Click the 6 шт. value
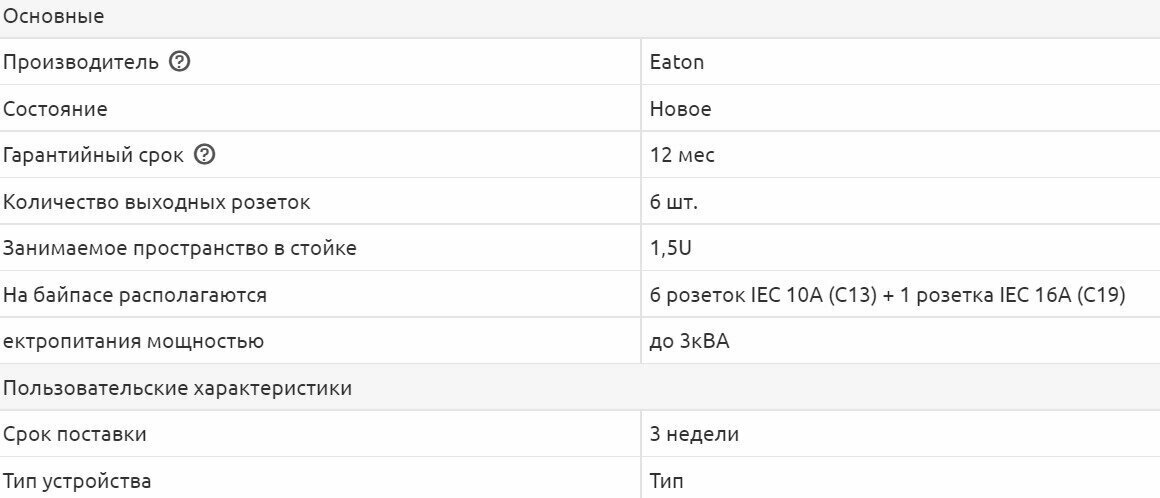The height and width of the screenshot is (498, 1160). 674,202
